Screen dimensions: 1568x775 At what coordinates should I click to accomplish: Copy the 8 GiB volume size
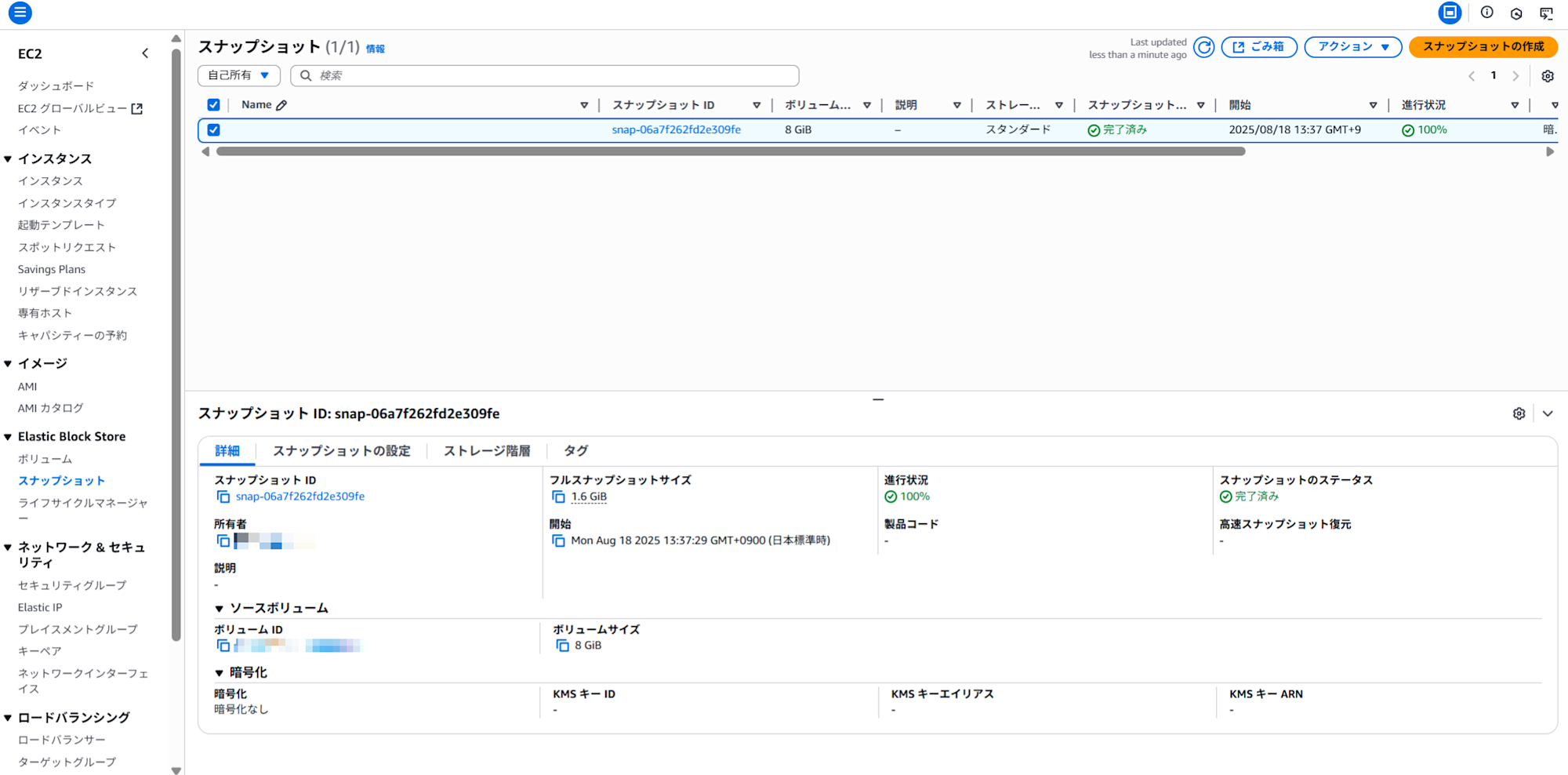pyautogui.click(x=562, y=646)
